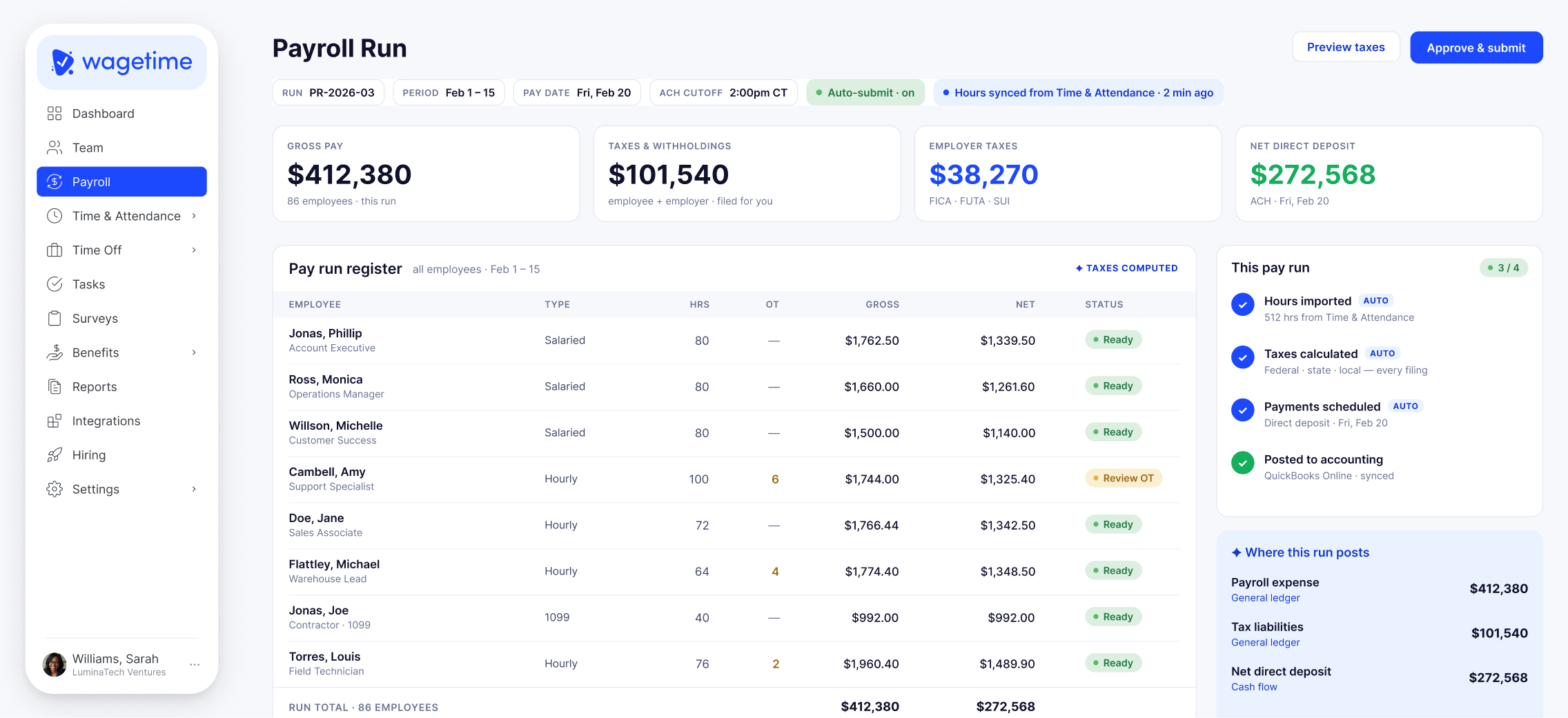Click the Net Direct Deposit $272,568 card

click(x=1389, y=173)
